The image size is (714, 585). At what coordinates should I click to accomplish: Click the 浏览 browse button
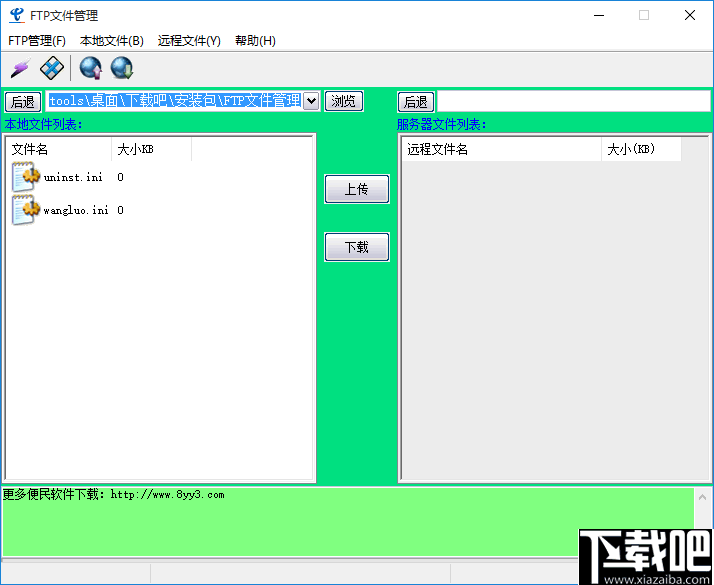click(344, 101)
